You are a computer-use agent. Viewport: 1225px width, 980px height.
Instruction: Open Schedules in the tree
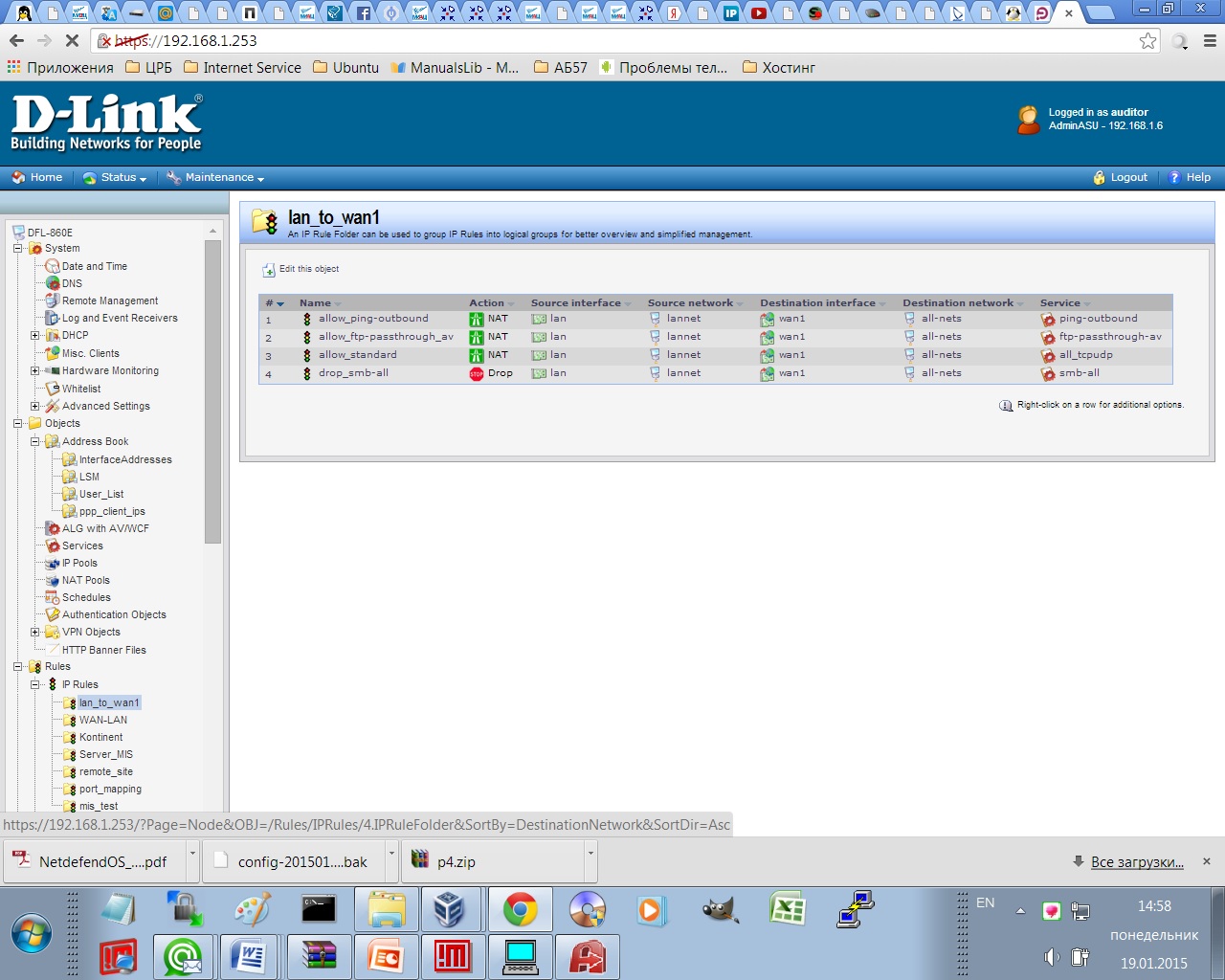86,597
